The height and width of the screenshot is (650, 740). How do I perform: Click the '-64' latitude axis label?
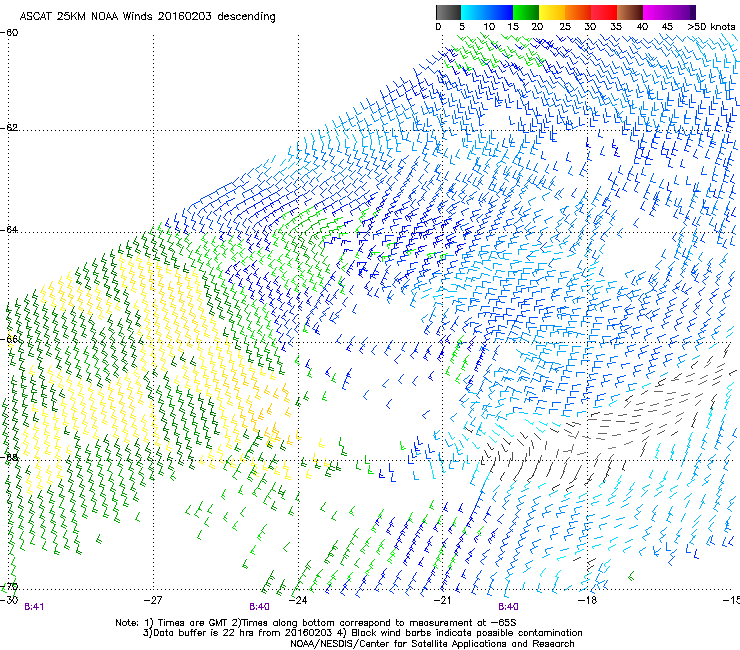click(x=9, y=230)
